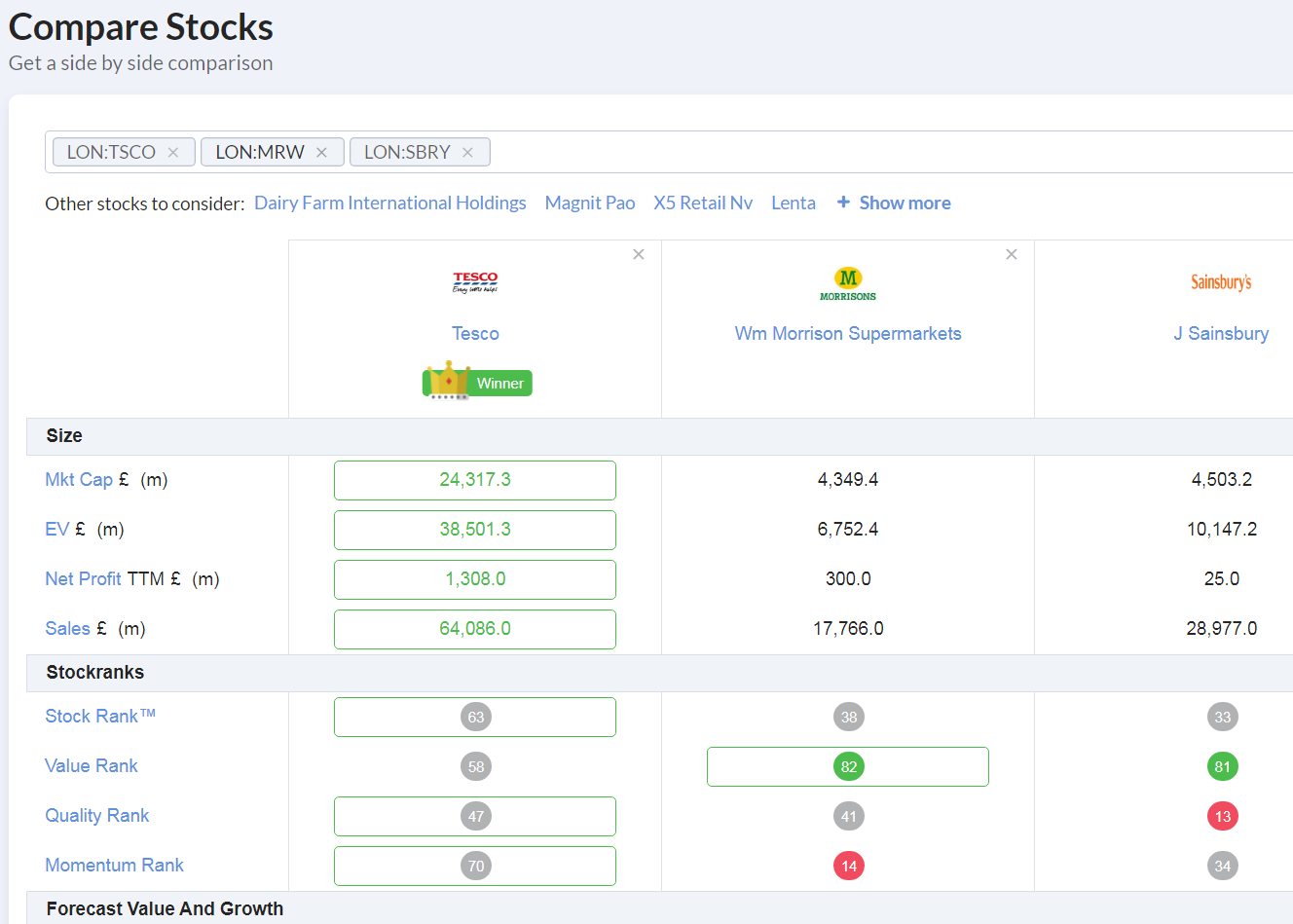
Task: Remove the LON:TSCO tag
Action: [x=173, y=153]
